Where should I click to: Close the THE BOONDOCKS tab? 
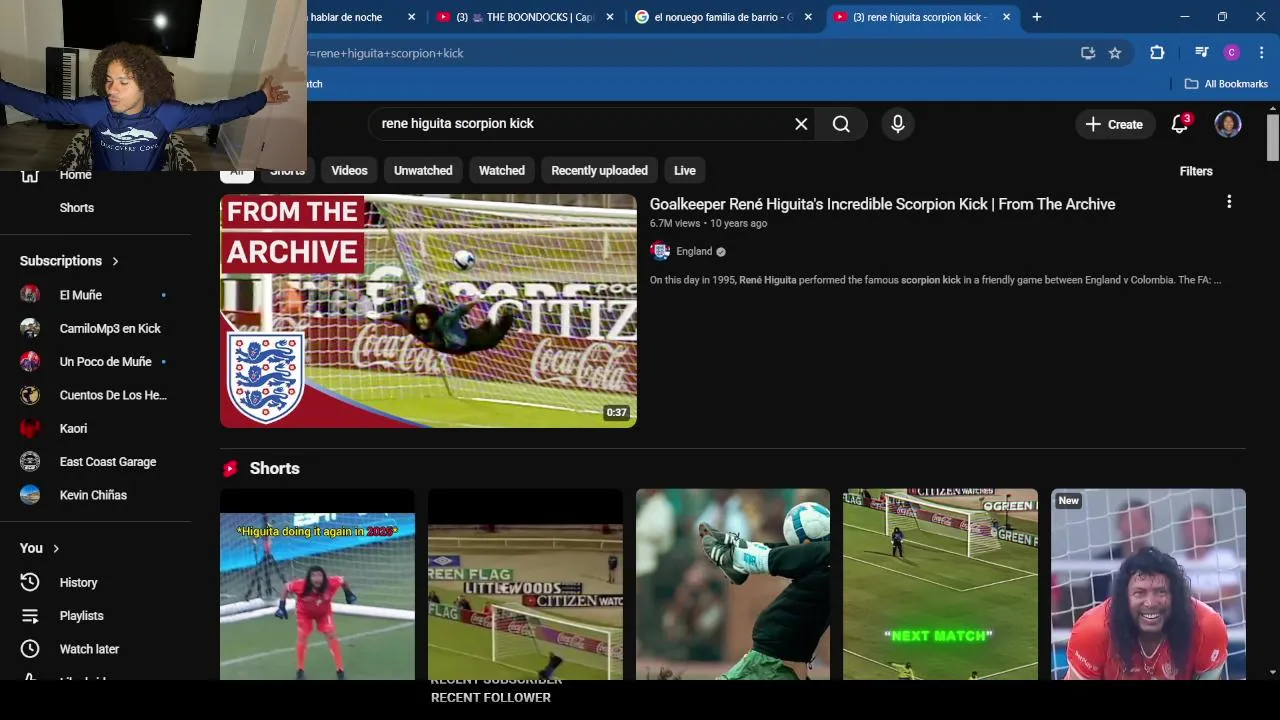point(610,17)
